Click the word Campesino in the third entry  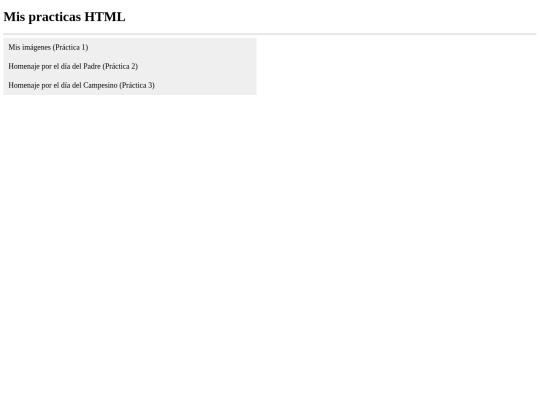100,85
